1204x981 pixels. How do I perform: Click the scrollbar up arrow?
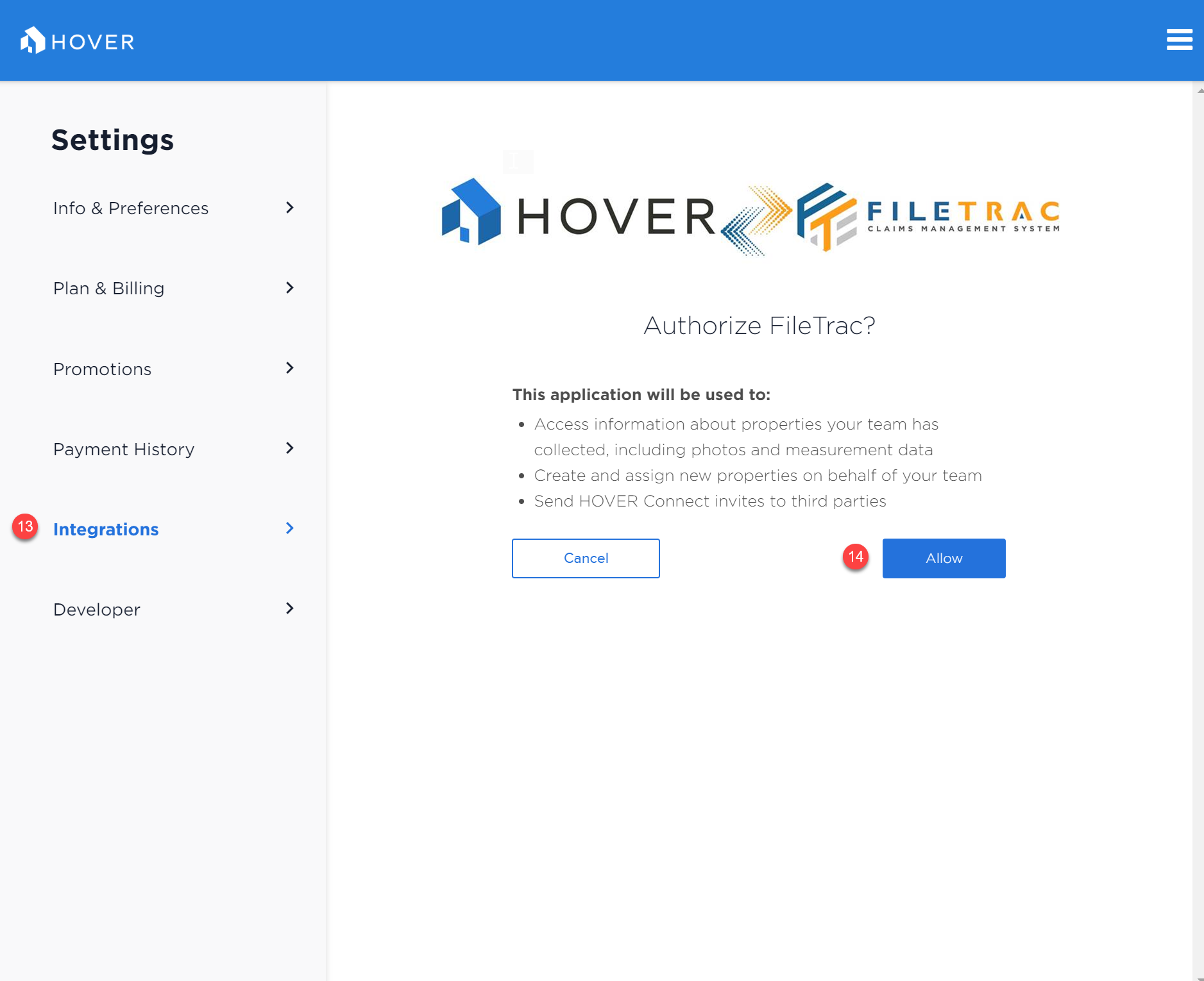click(1199, 90)
